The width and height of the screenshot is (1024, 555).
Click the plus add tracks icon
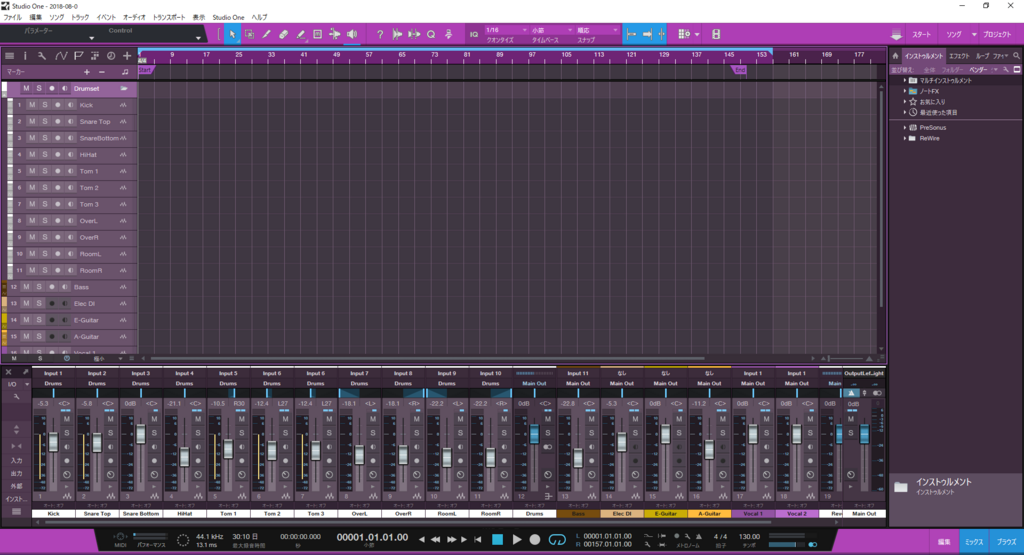pyautogui.click(x=127, y=56)
